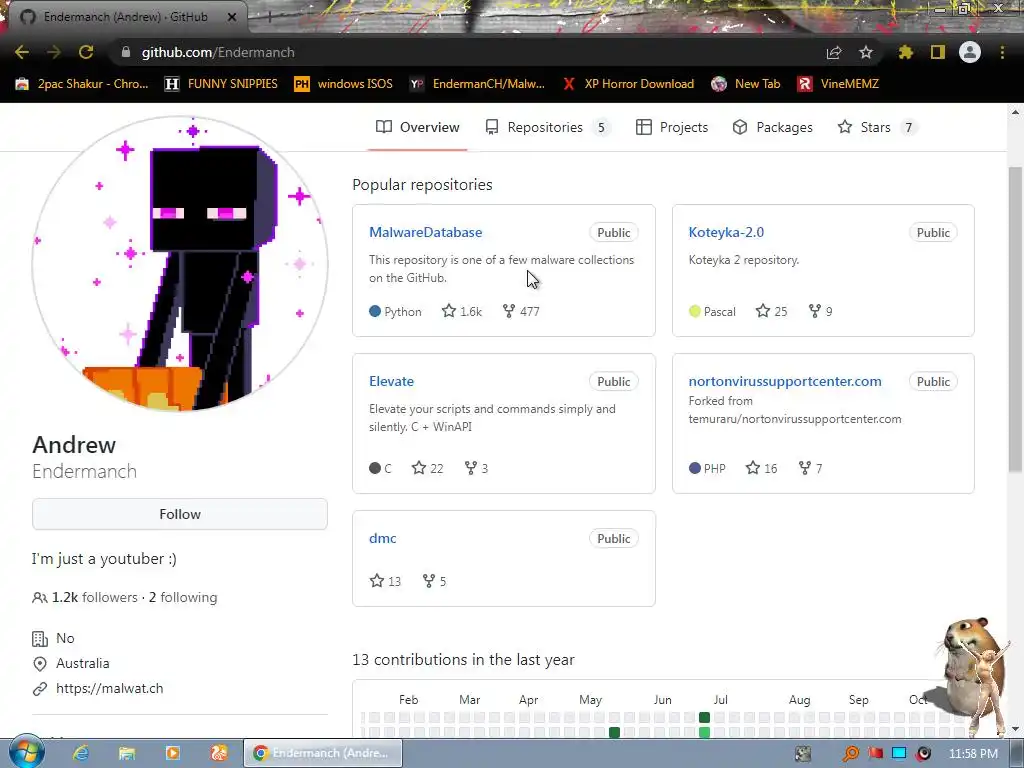View Koteyka-2.0 25 stargazers

tap(771, 312)
